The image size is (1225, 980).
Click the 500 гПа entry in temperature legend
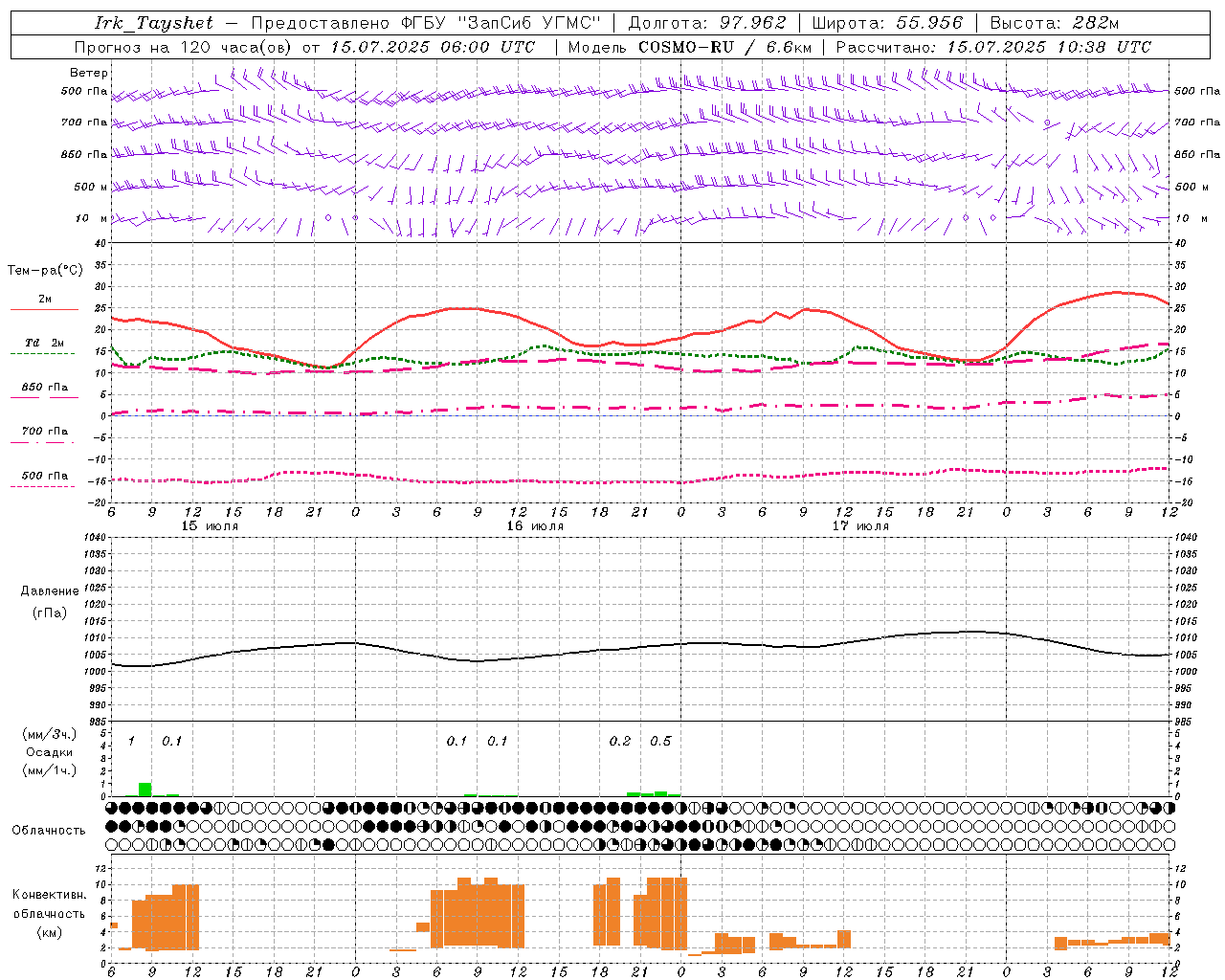[45, 476]
